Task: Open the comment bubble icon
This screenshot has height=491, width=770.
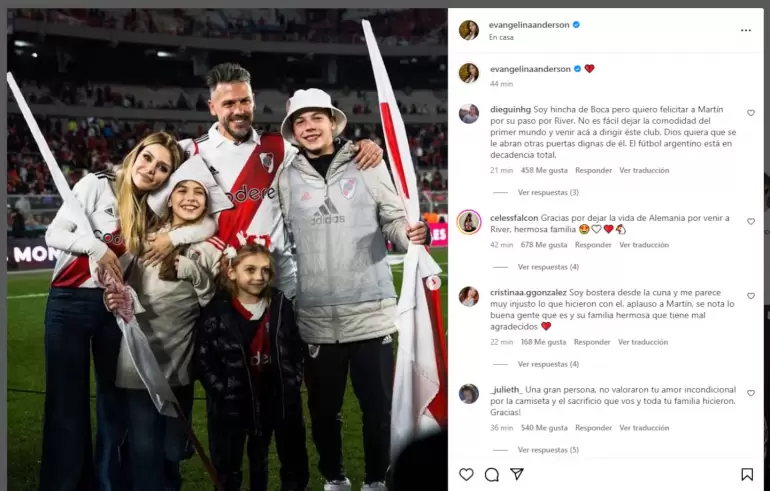Action: click(492, 474)
